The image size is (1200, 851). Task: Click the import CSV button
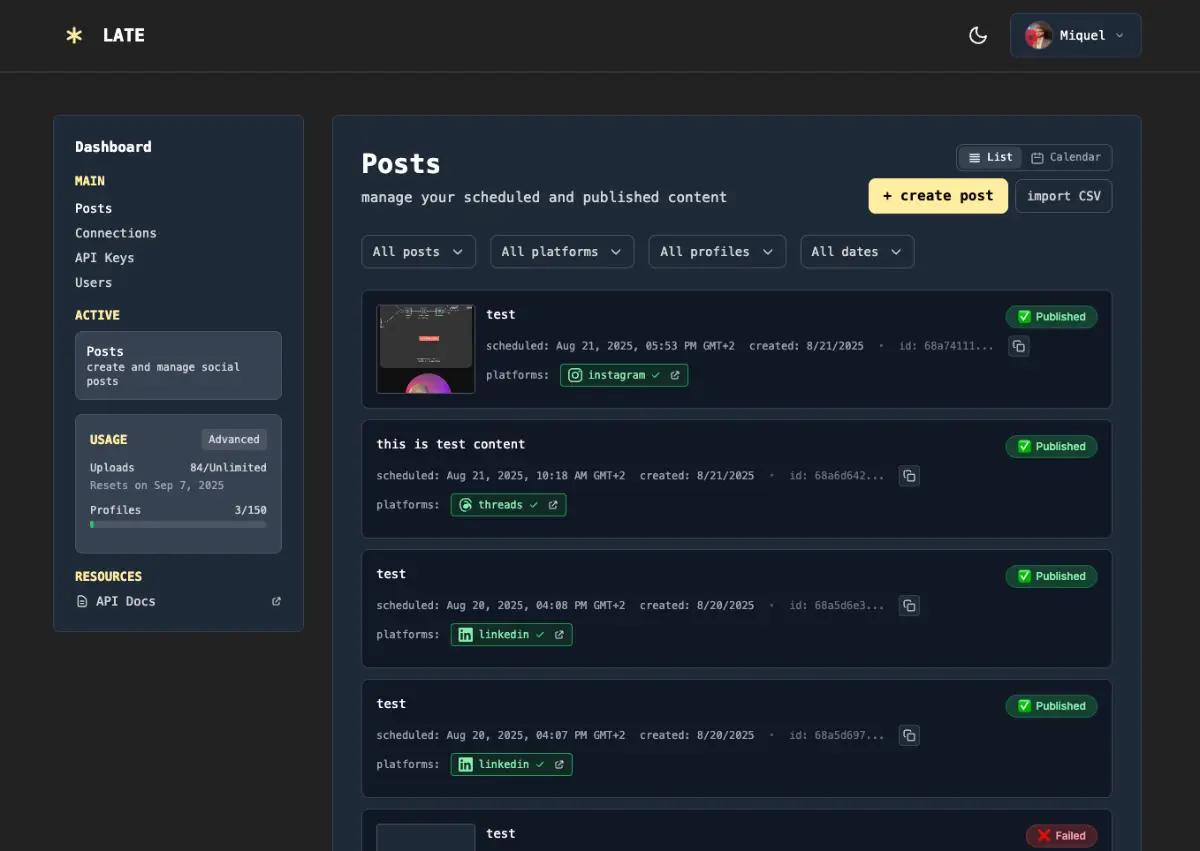click(x=1063, y=196)
